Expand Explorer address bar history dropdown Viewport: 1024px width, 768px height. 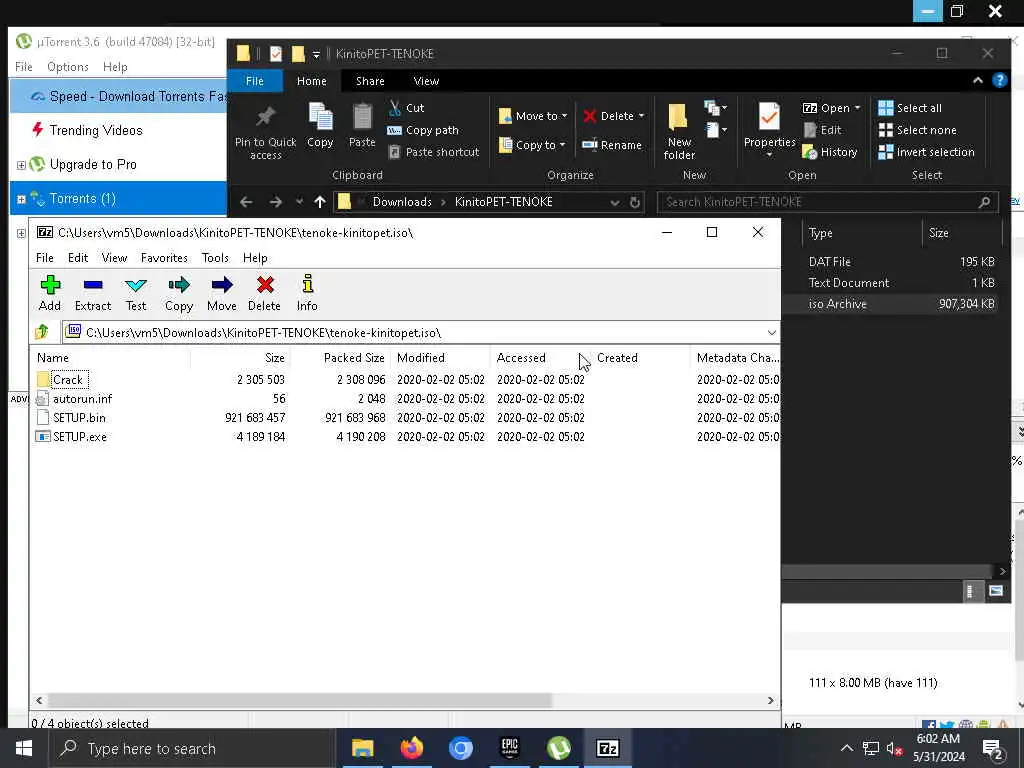[x=615, y=202]
